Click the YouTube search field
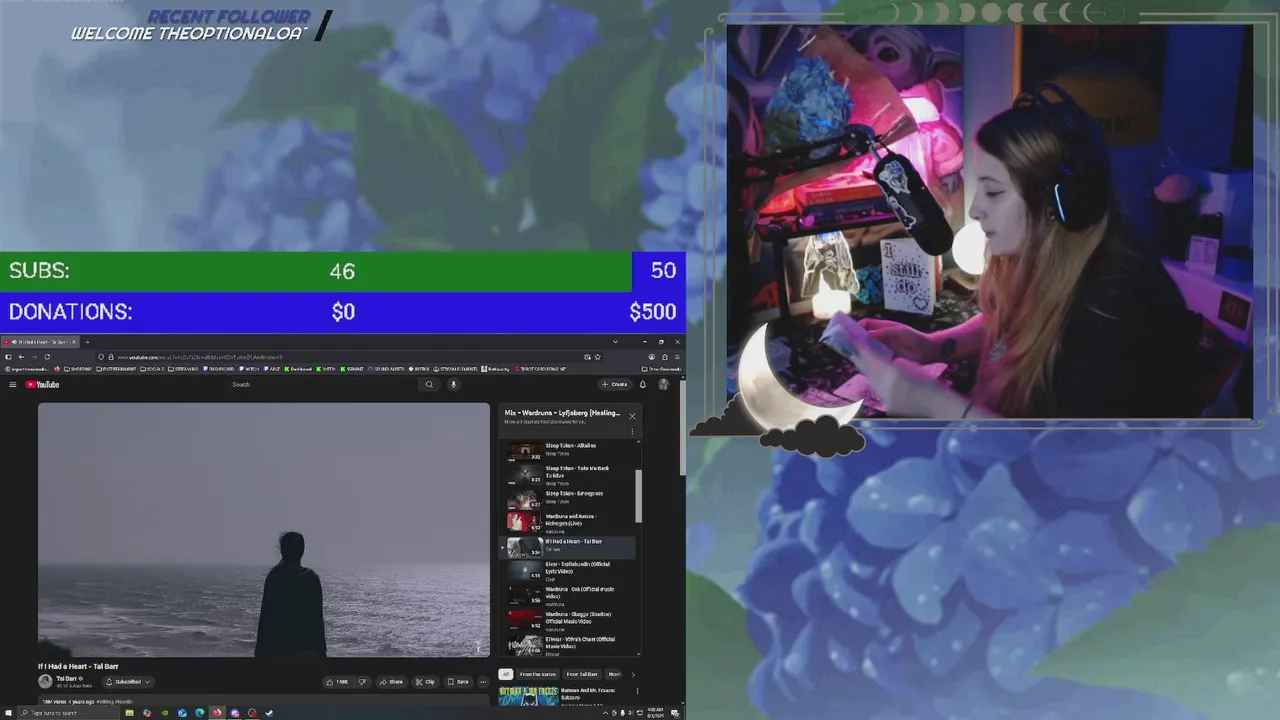Screen dimensions: 1280x720 320,385
